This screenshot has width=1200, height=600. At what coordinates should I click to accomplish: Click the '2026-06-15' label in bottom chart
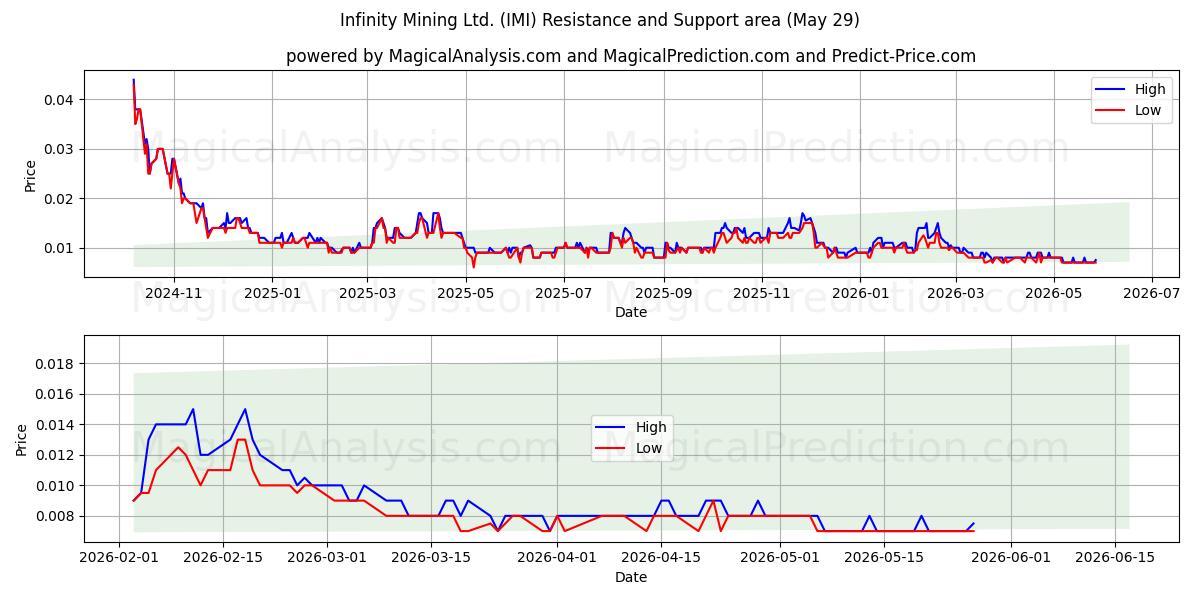(1113, 557)
